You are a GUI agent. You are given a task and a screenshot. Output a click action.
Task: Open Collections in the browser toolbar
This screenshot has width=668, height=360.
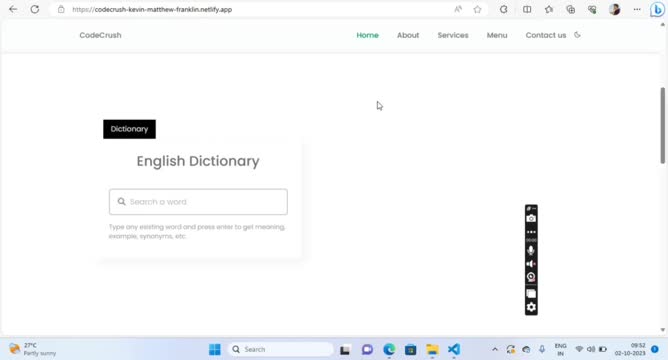pyautogui.click(x=570, y=9)
